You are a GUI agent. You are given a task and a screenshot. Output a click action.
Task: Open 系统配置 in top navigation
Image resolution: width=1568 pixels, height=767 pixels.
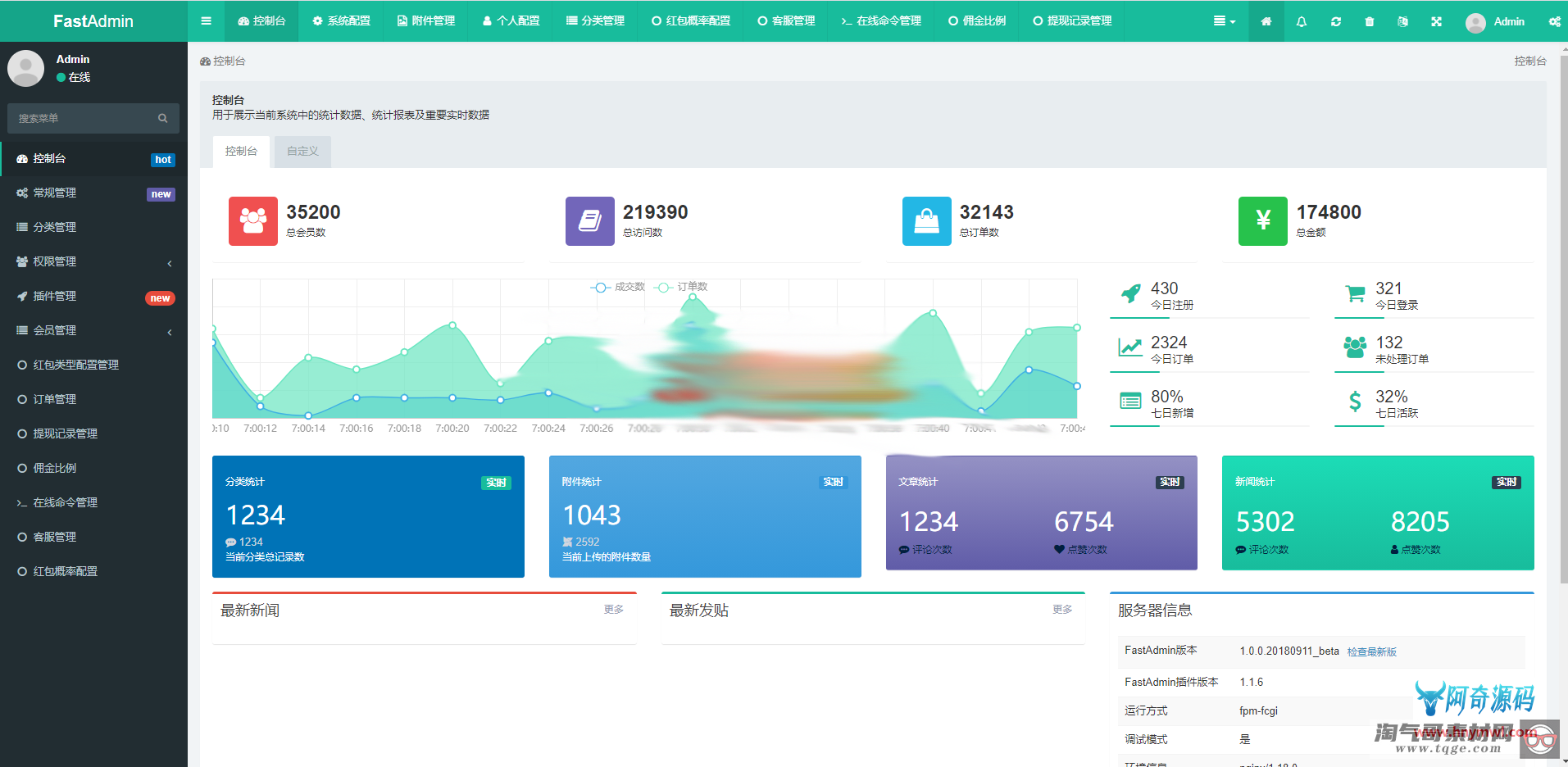tap(341, 21)
